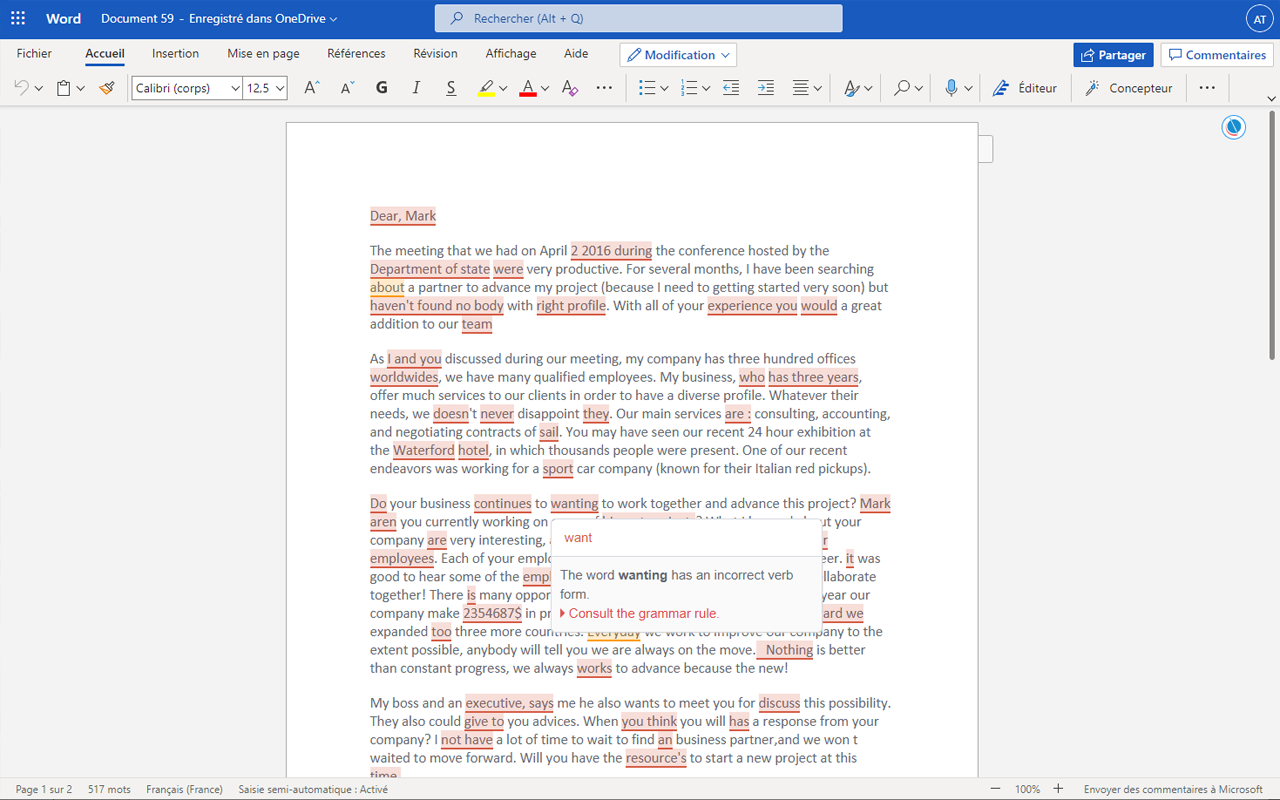
Task: Click the blue Partager button
Action: pos(1113,55)
